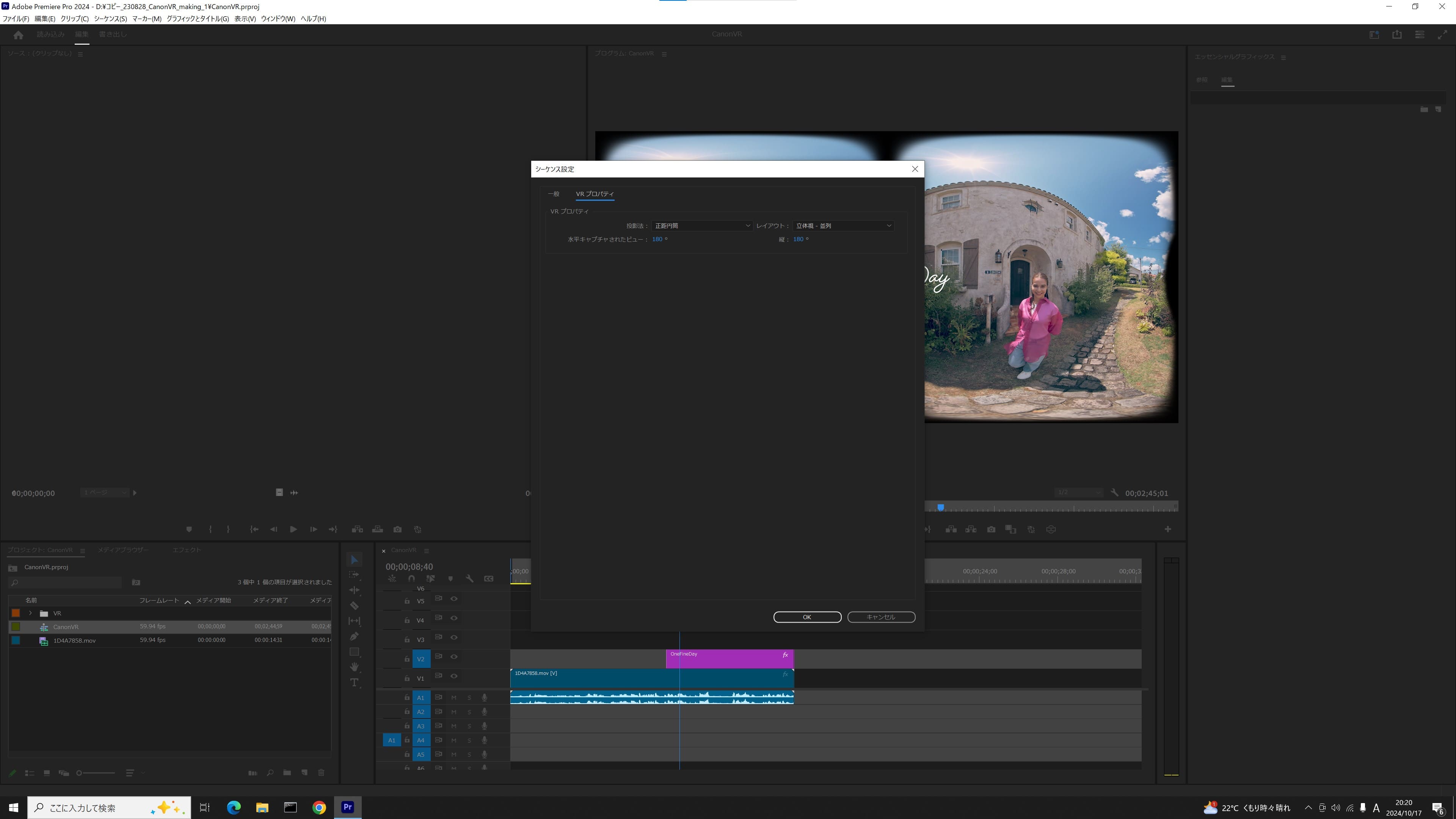
Task: Click the OK button in Sequence Settings
Action: click(806, 617)
